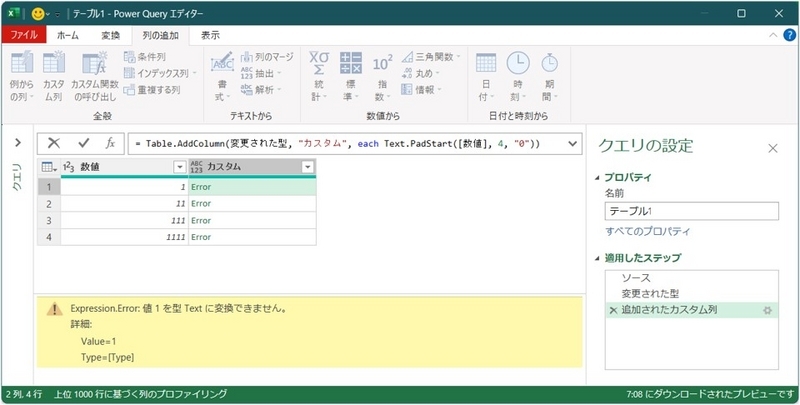Open the 抽出 extract tool
The image size is (800, 405).
(x=261, y=73)
